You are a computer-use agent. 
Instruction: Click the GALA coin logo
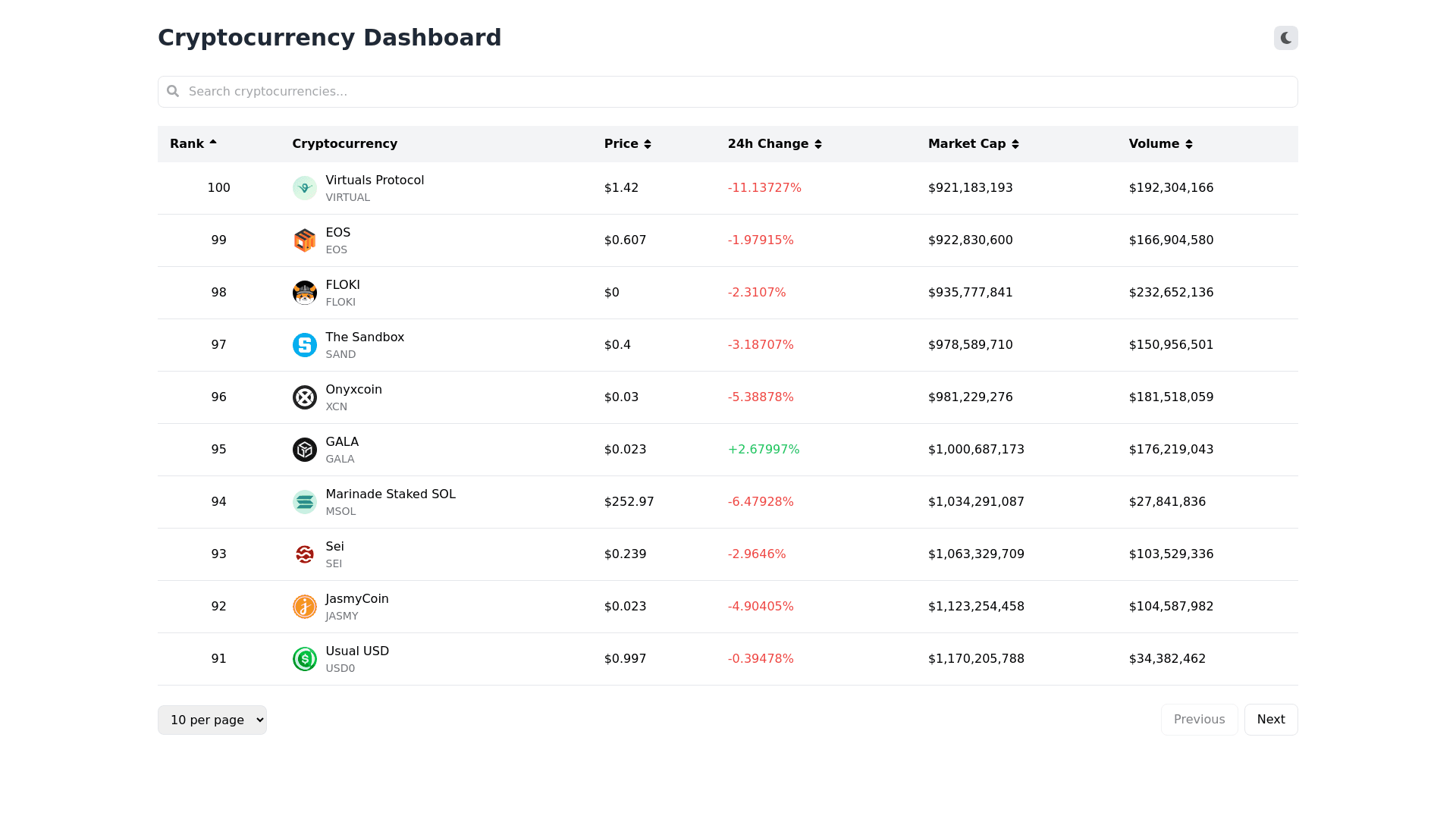[x=304, y=450]
